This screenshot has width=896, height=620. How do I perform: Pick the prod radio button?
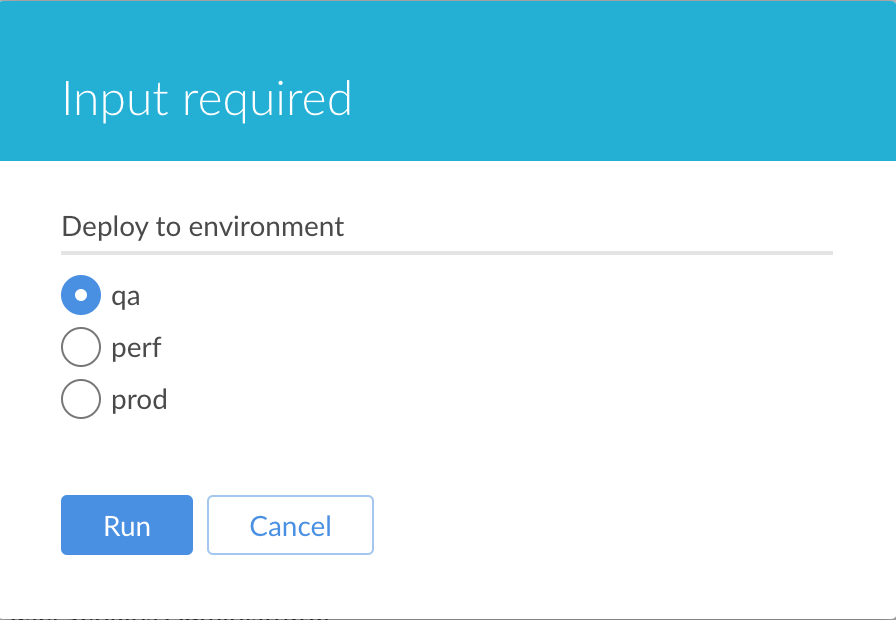coord(81,400)
